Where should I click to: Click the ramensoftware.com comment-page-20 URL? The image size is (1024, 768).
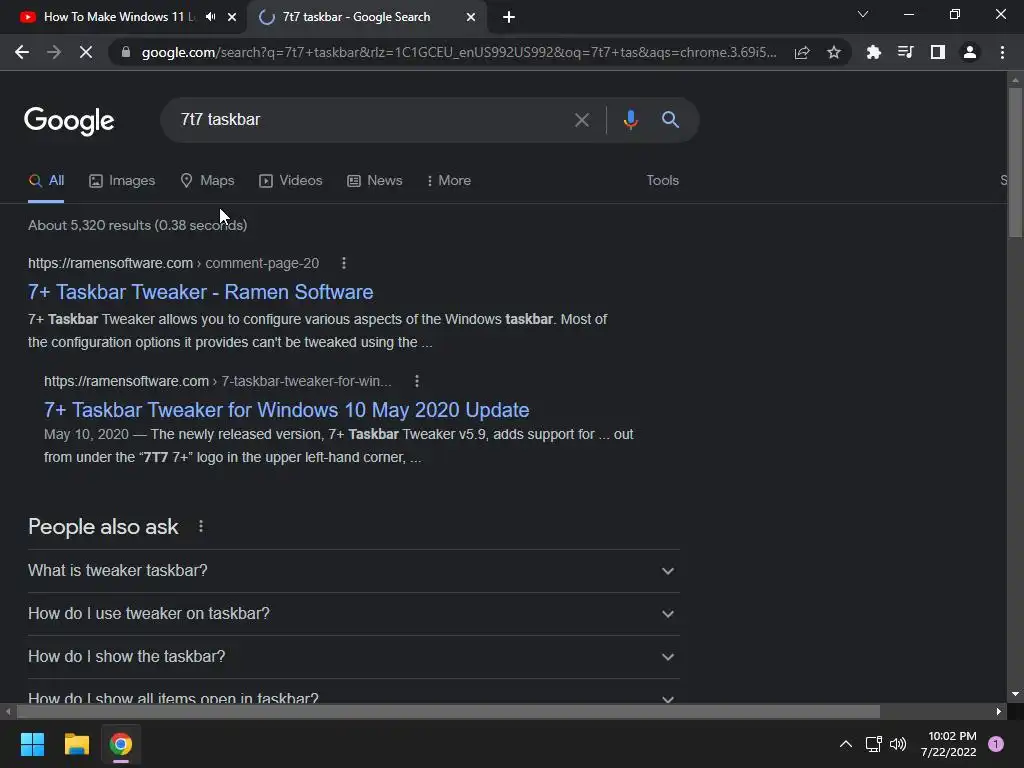tap(173, 263)
